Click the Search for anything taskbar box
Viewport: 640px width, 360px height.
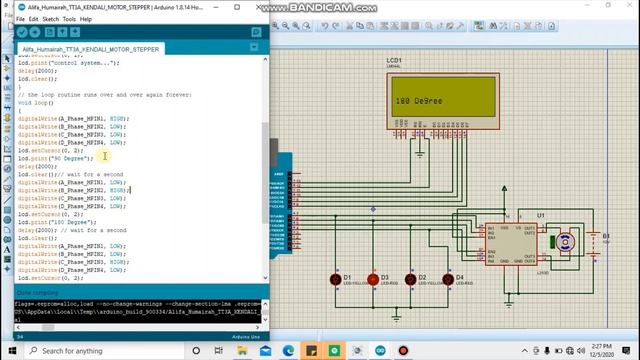tap(104, 351)
